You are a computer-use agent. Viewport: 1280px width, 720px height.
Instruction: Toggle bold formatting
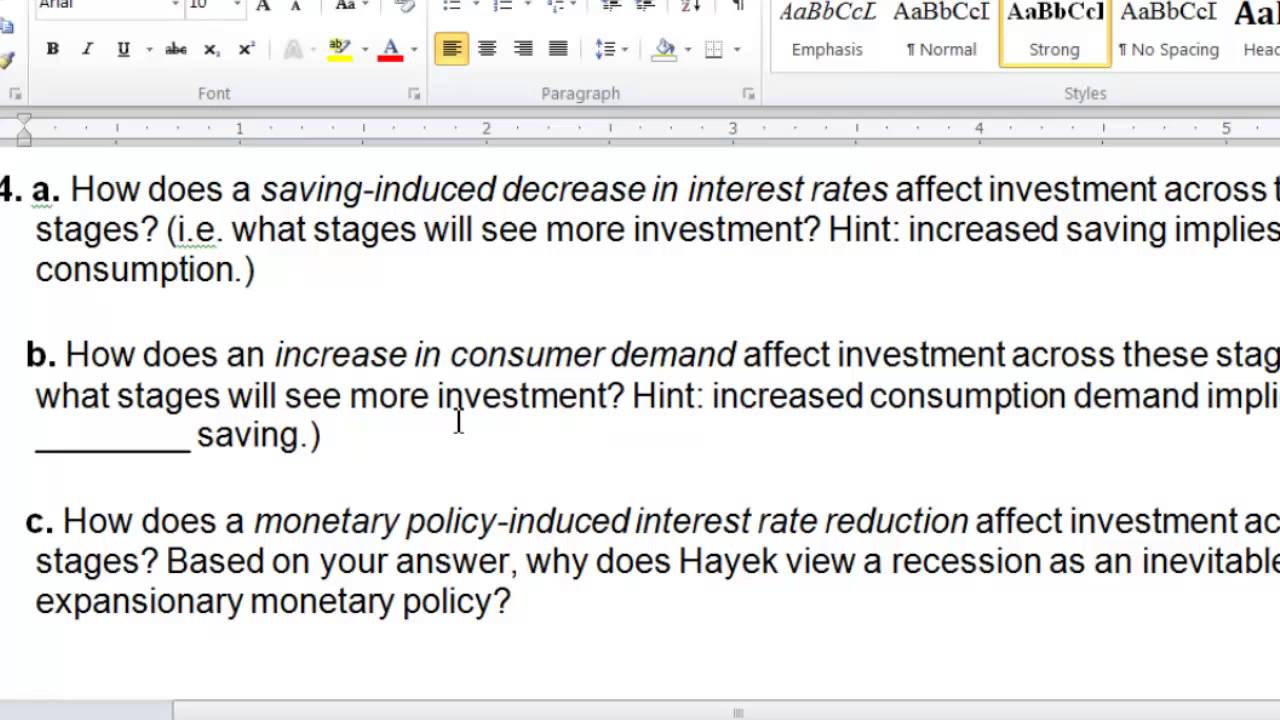click(x=52, y=49)
